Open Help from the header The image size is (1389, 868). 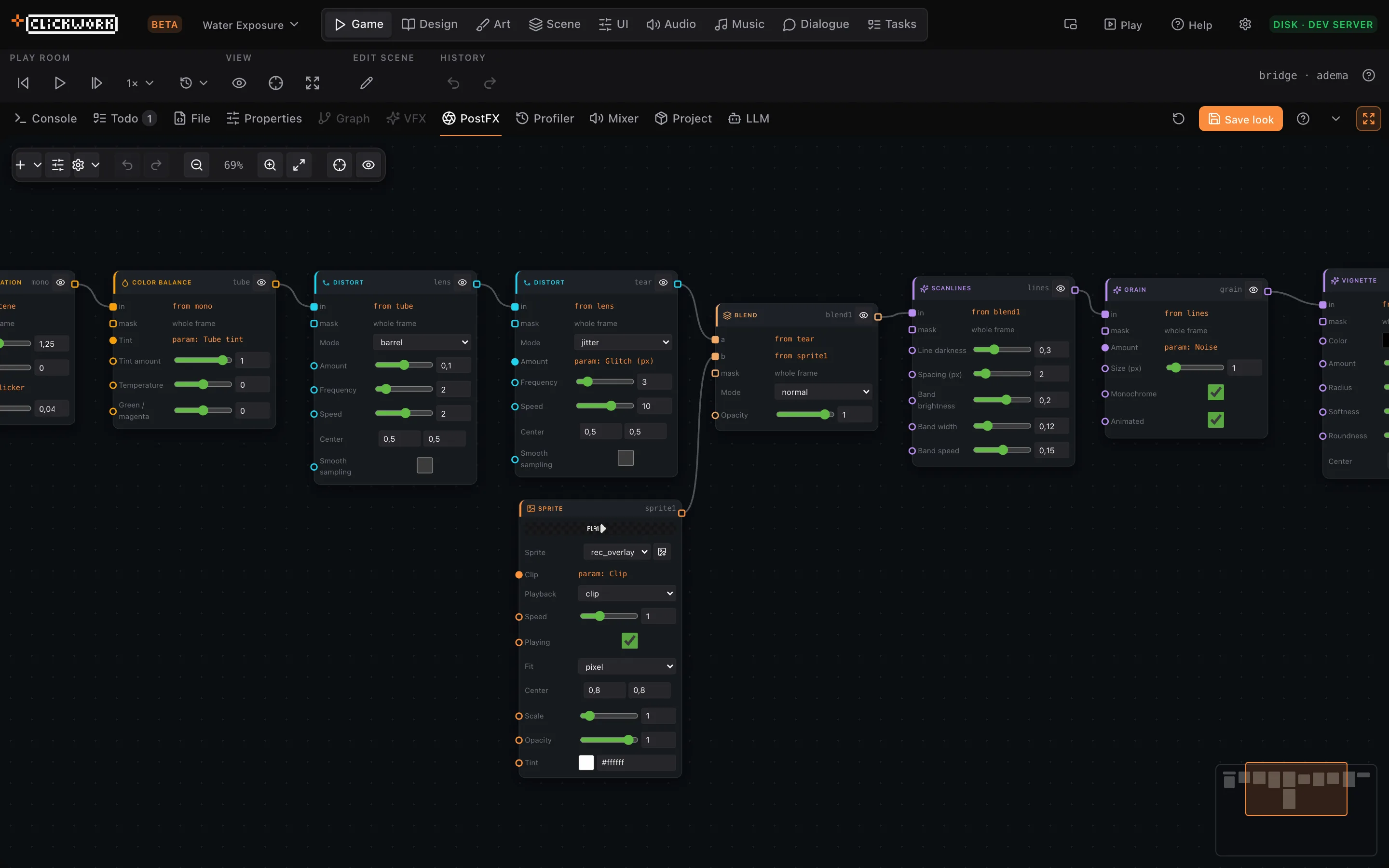pyautogui.click(x=1192, y=25)
